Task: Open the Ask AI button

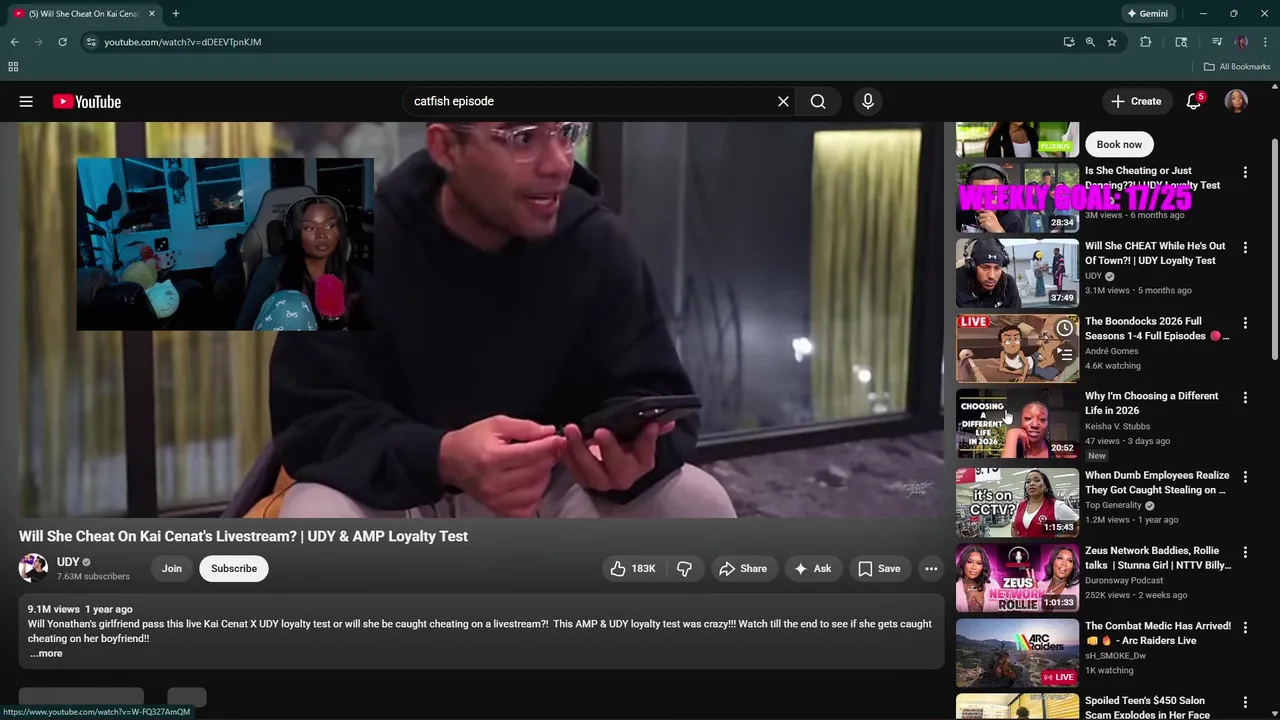Action: click(x=812, y=568)
